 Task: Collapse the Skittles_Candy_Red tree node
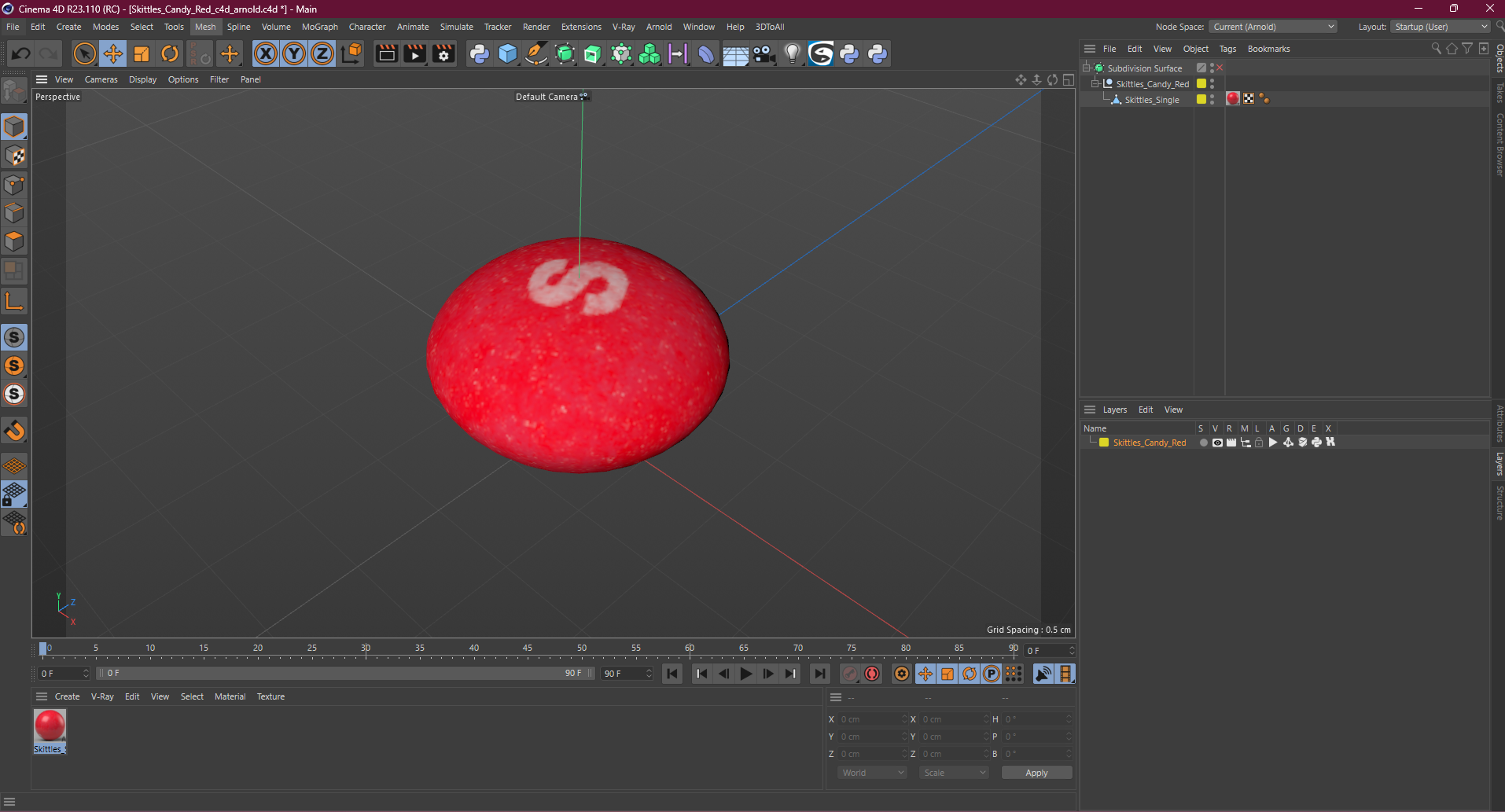click(x=1095, y=83)
